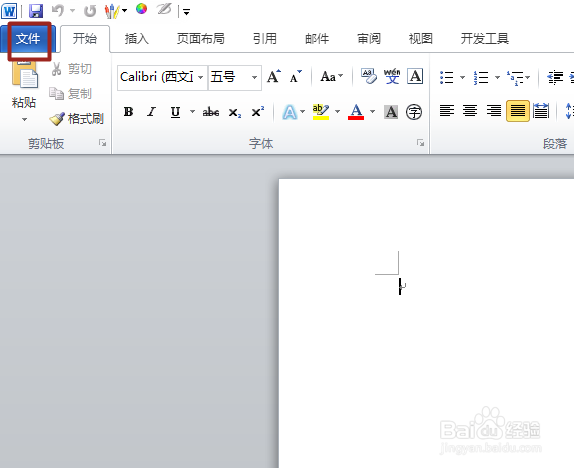Image resolution: width=574 pixels, height=468 pixels.
Task: Expand the 五号 font size dropdown
Action: tap(254, 77)
